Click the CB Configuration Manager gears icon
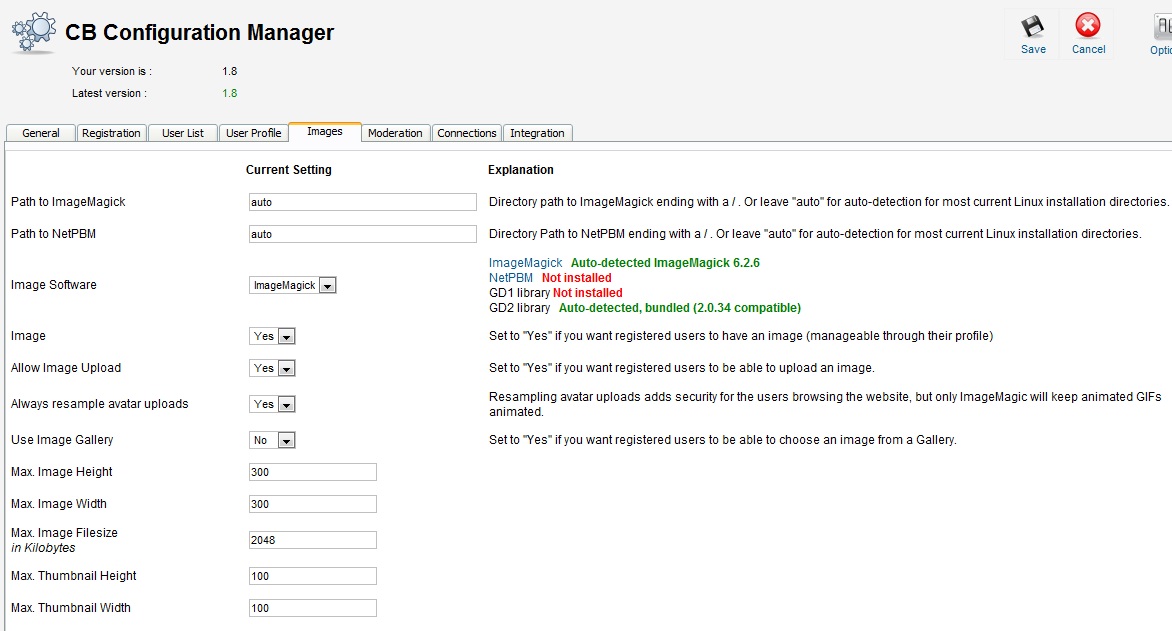Screen dimensions: 1172x631 point(34,32)
